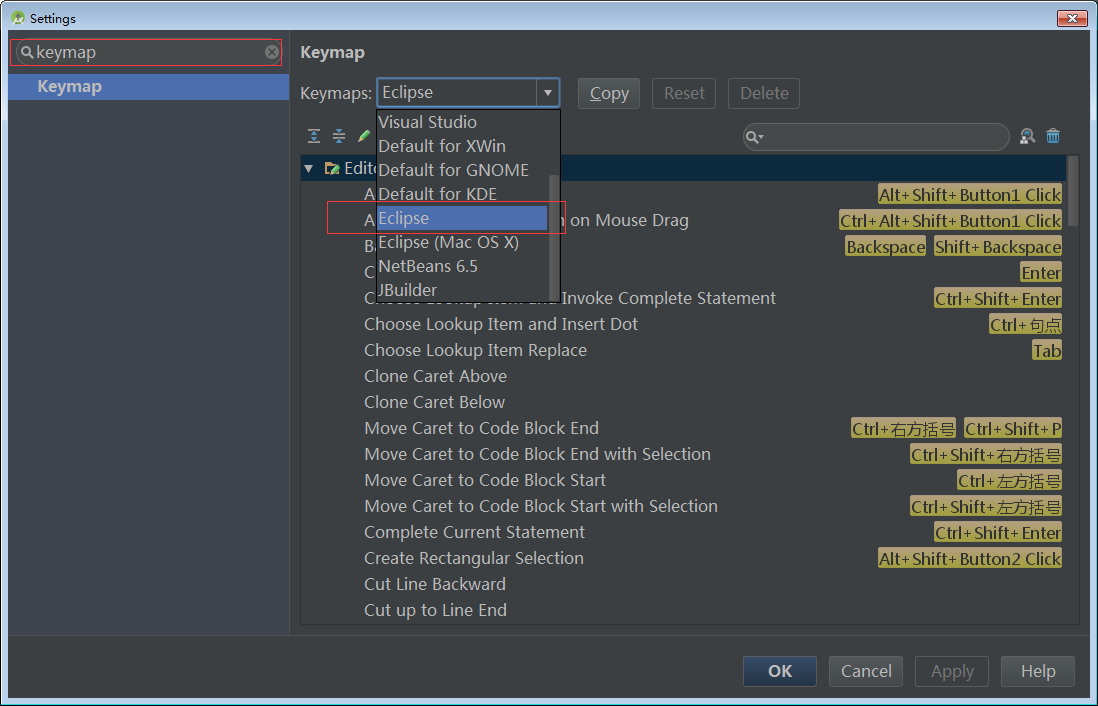Focus the actions filter search field
Screen dimensions: 1098x706
[x=876, y=137]
